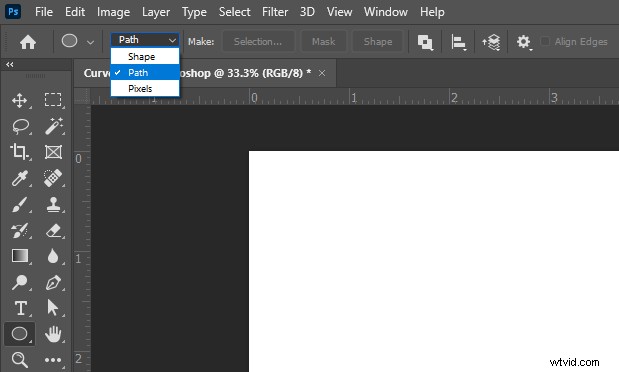Select the Hand tool

pyautogui.click(x=53, y=334)
